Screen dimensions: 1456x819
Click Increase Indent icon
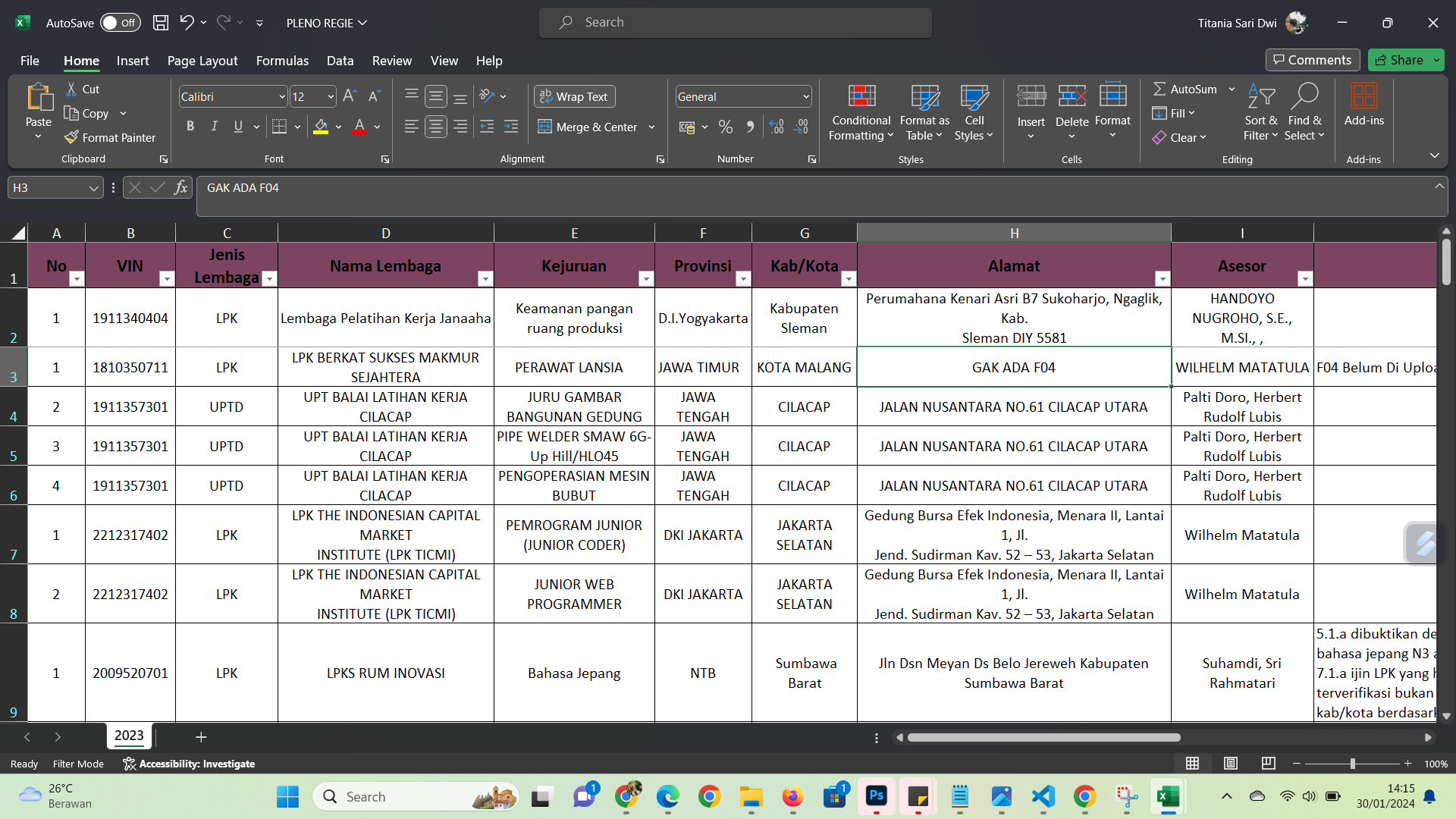click(512, 127)
